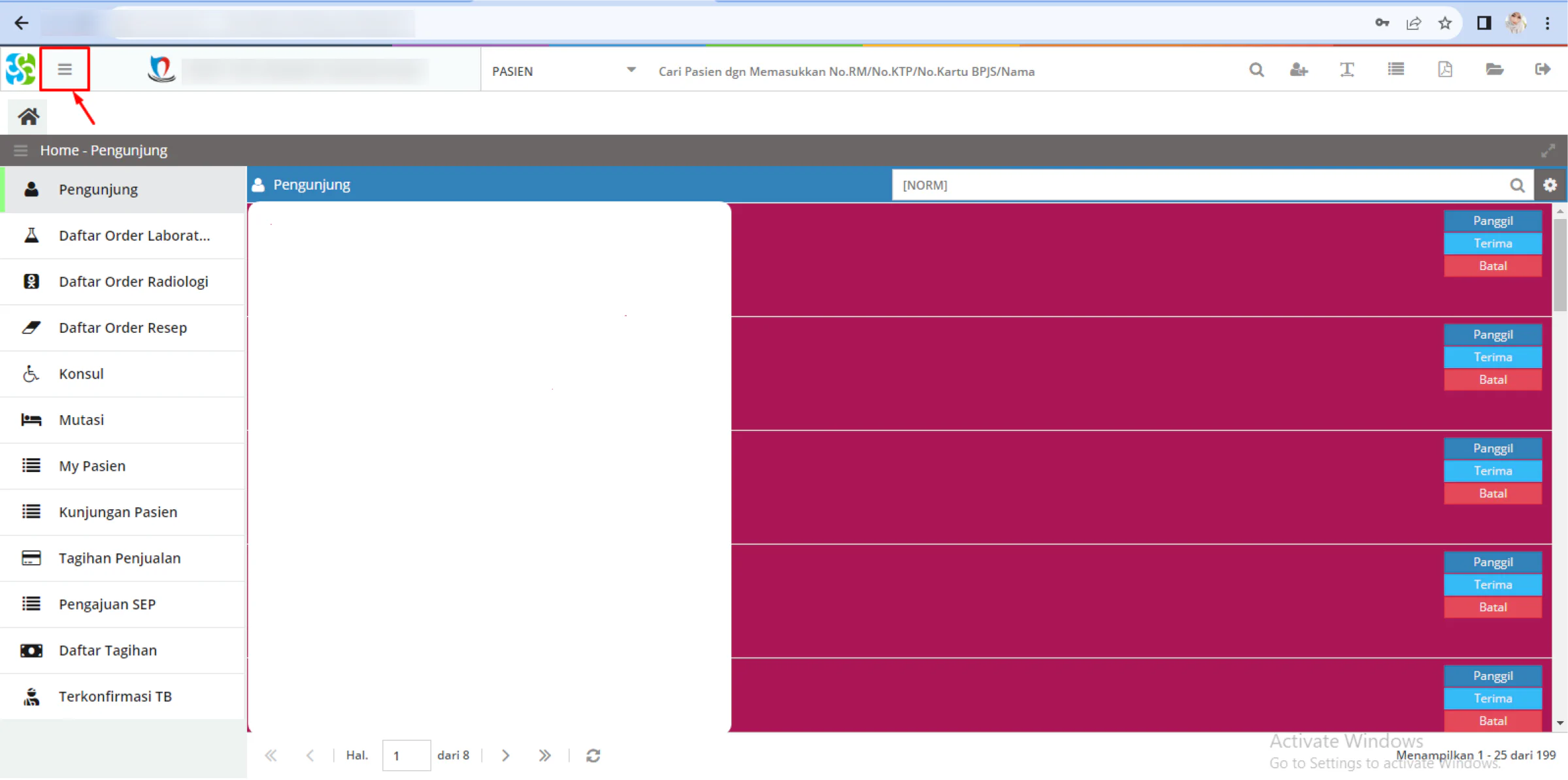Click the scroll-down arrow of visitor list
The width and height of the screenshot is (1568, 780).
[x=1560, y=723]
